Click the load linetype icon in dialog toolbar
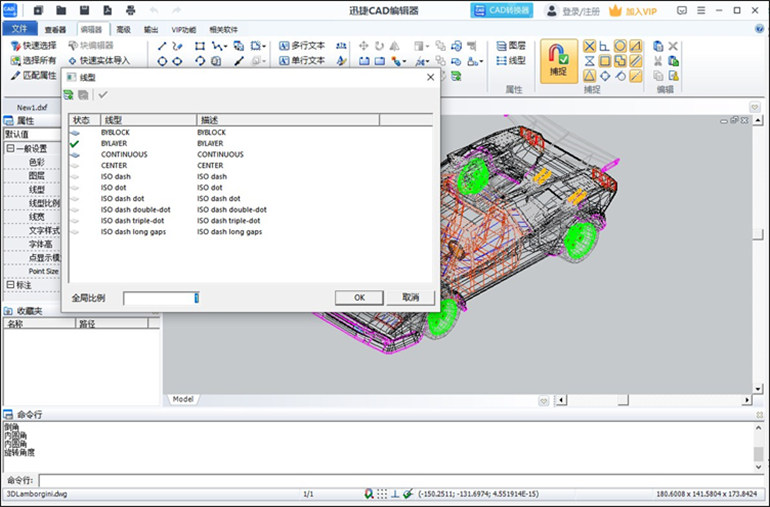770x507 pixels. [x=69, y=94]
